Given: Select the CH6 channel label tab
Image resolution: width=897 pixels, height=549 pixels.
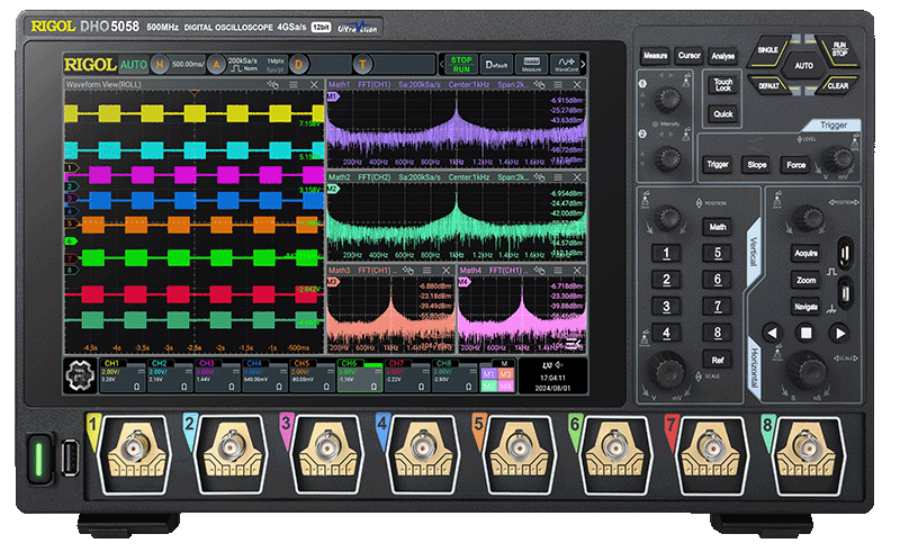Looking at the screenshot, I should coord(348,364).
